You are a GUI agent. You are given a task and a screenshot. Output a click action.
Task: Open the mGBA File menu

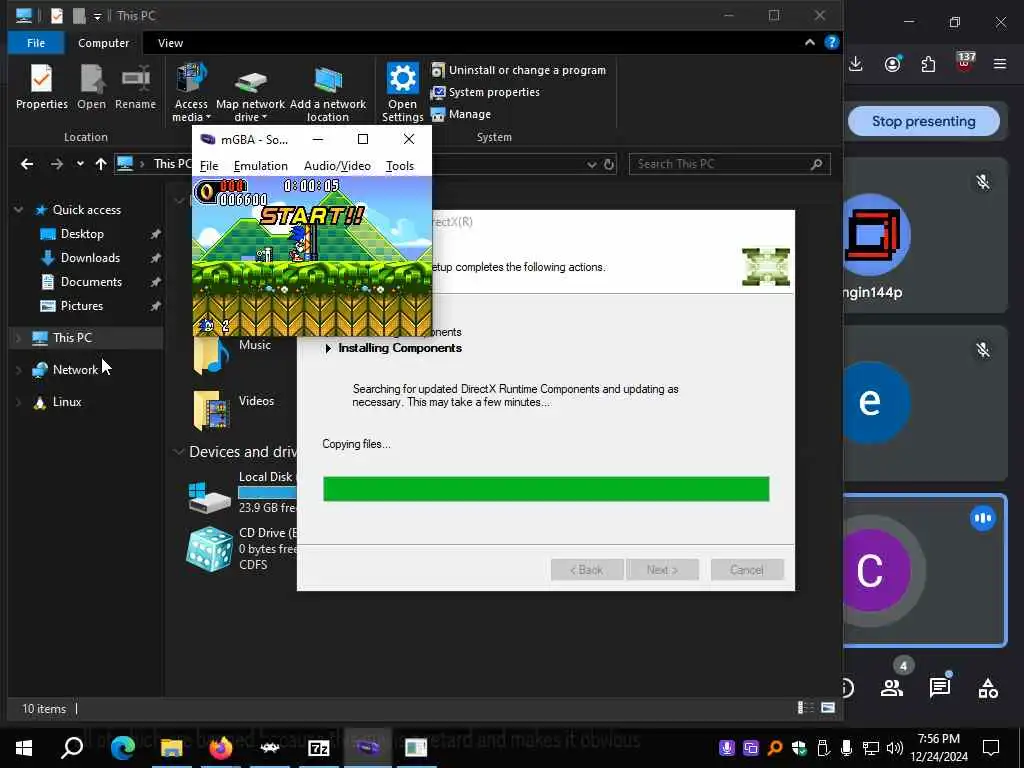pos(209,166)
